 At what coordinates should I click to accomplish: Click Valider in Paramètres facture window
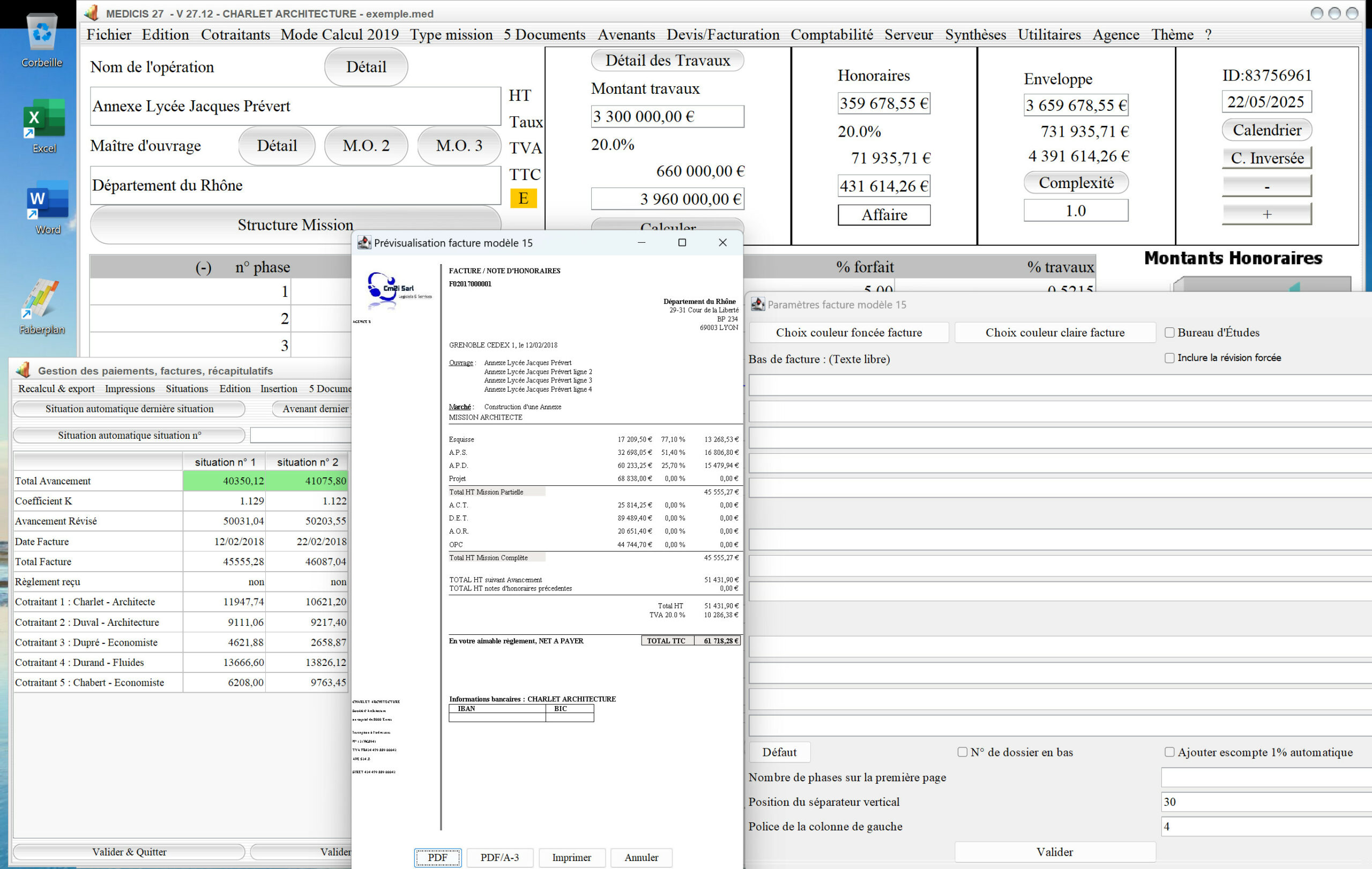(1055, 852)
